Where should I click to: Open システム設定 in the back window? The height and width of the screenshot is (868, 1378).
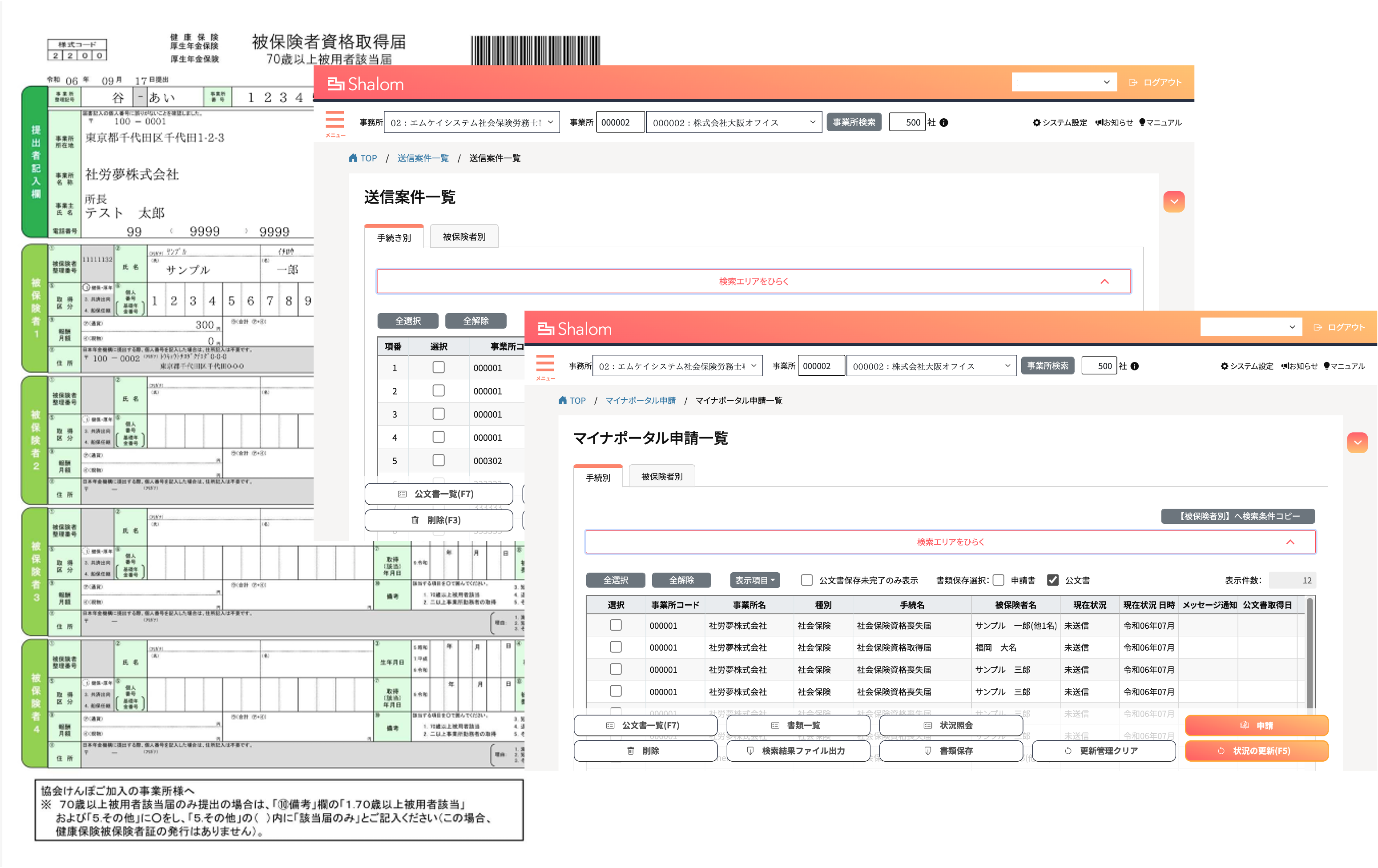pos(1059,122)
